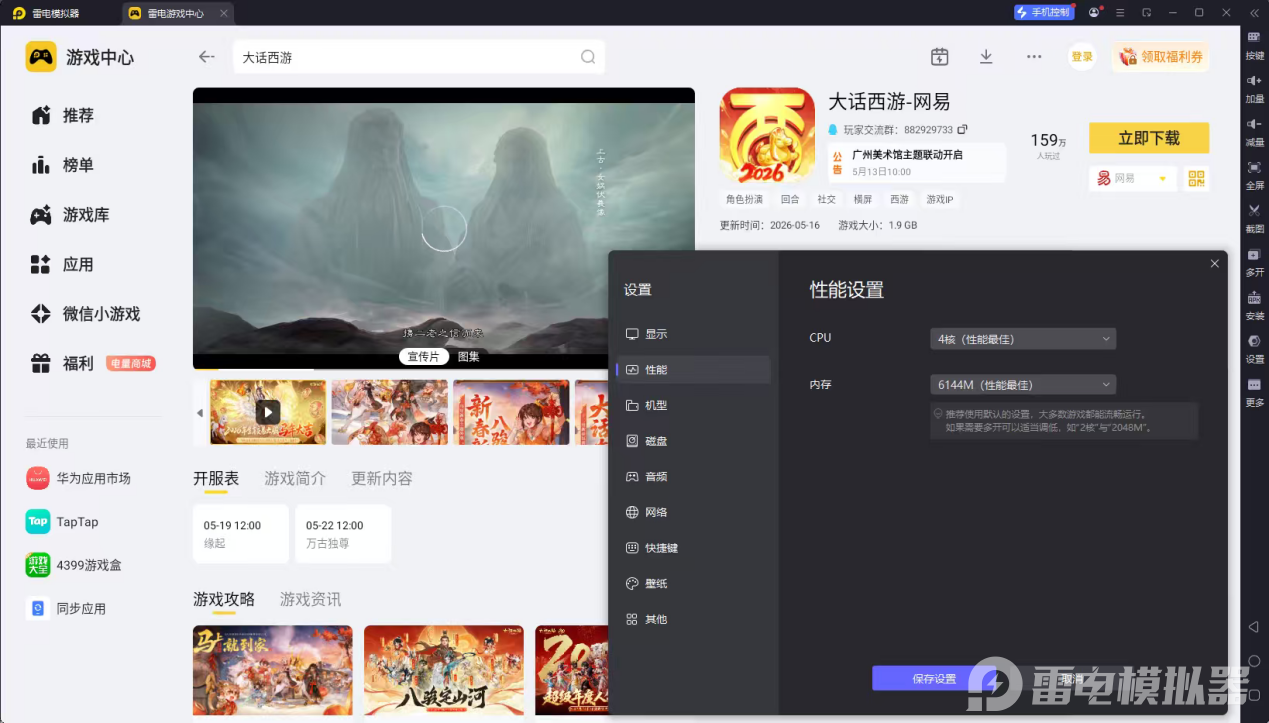1269x723 pixels.
Task: Click the Android back triangle button
Action: click(x=1254, y=627)
